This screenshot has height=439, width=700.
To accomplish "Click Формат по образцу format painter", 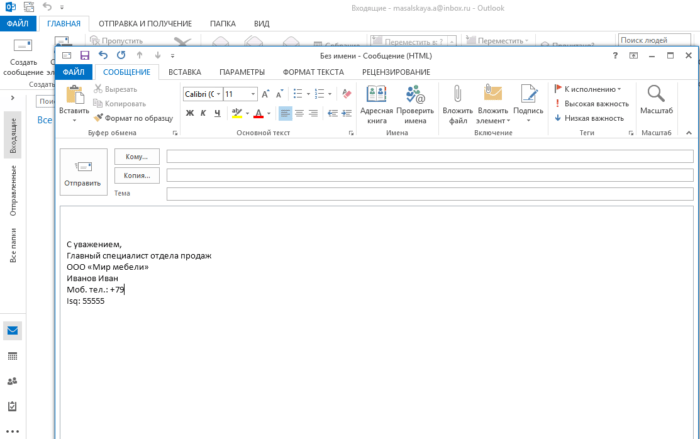I will coord(131,118).
